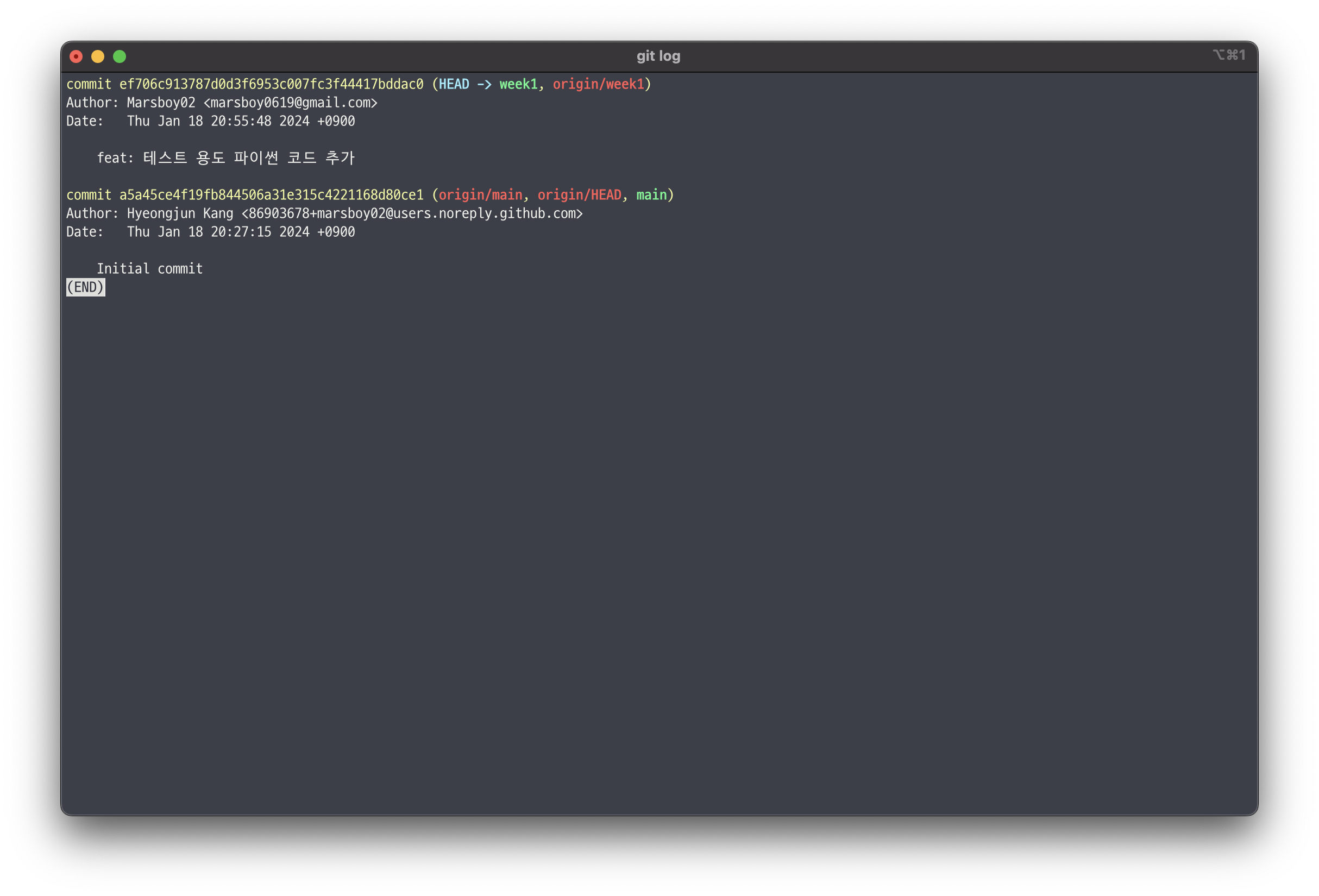
Task: Click the date 20:55:48 of first commit
Action: click(241, 122)
